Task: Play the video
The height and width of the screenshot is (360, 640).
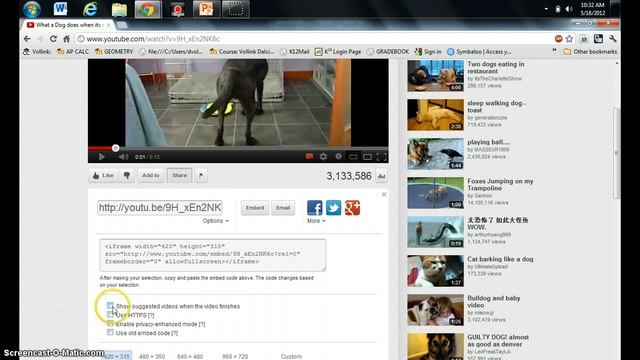Action: pyautogui.click(x=102, y=157)
